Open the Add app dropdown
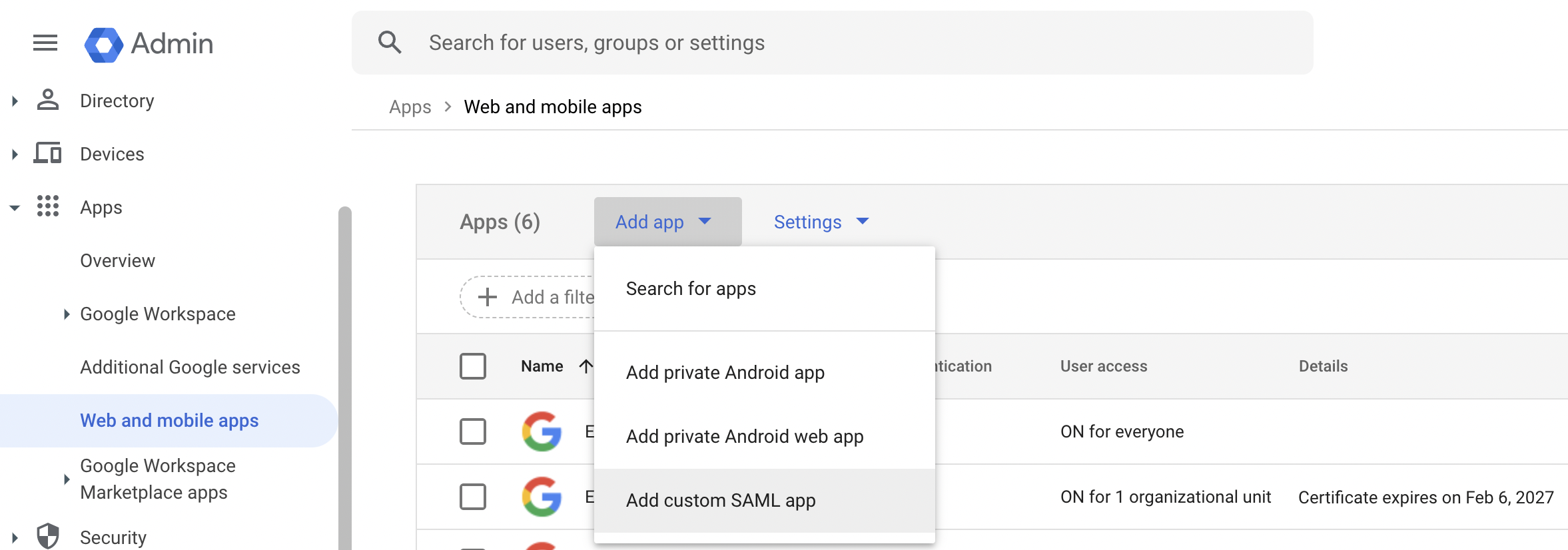Screen dimensions: 1568x550 (668, 222)
